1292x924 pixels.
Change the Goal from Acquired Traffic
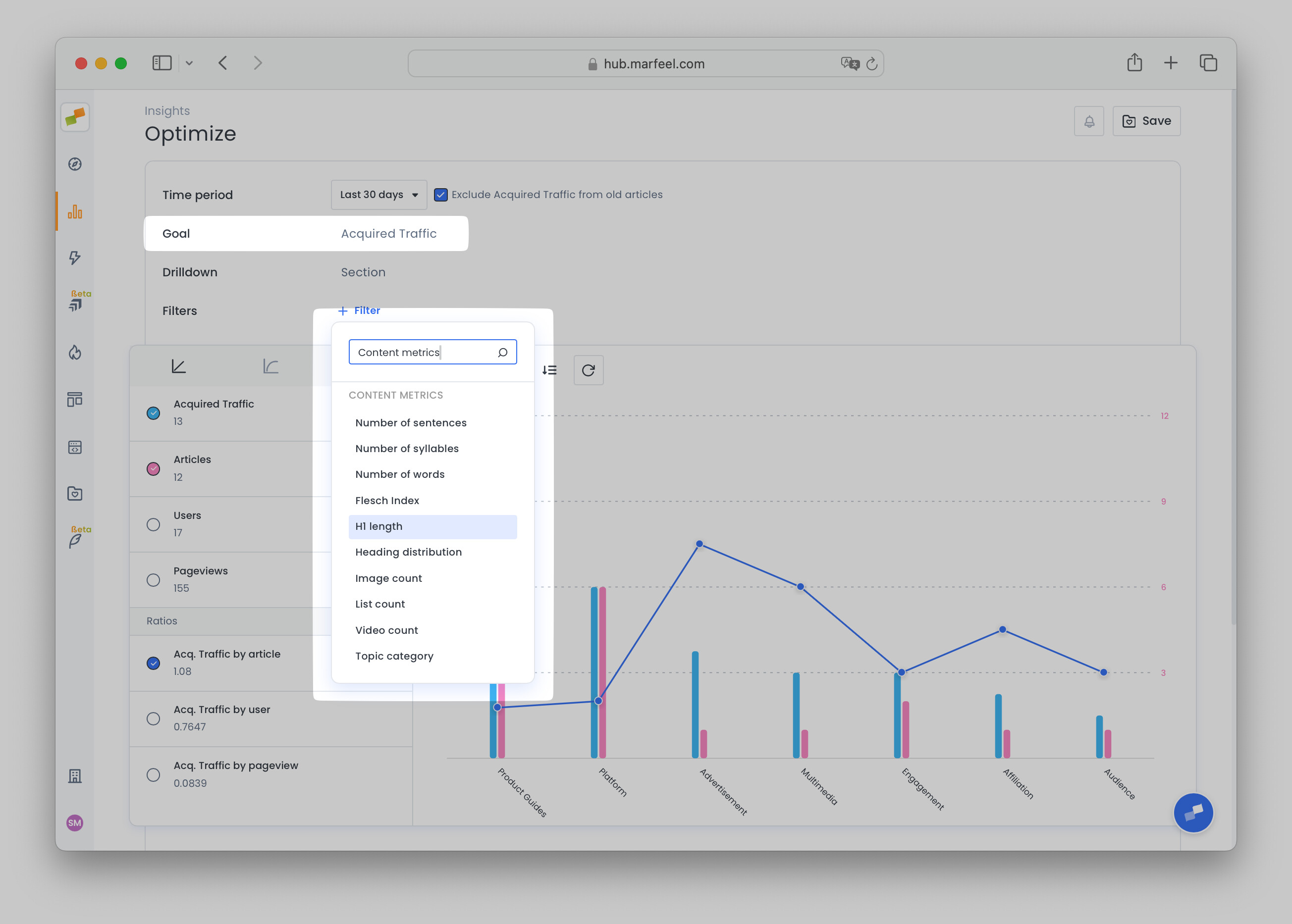(389, 233)
